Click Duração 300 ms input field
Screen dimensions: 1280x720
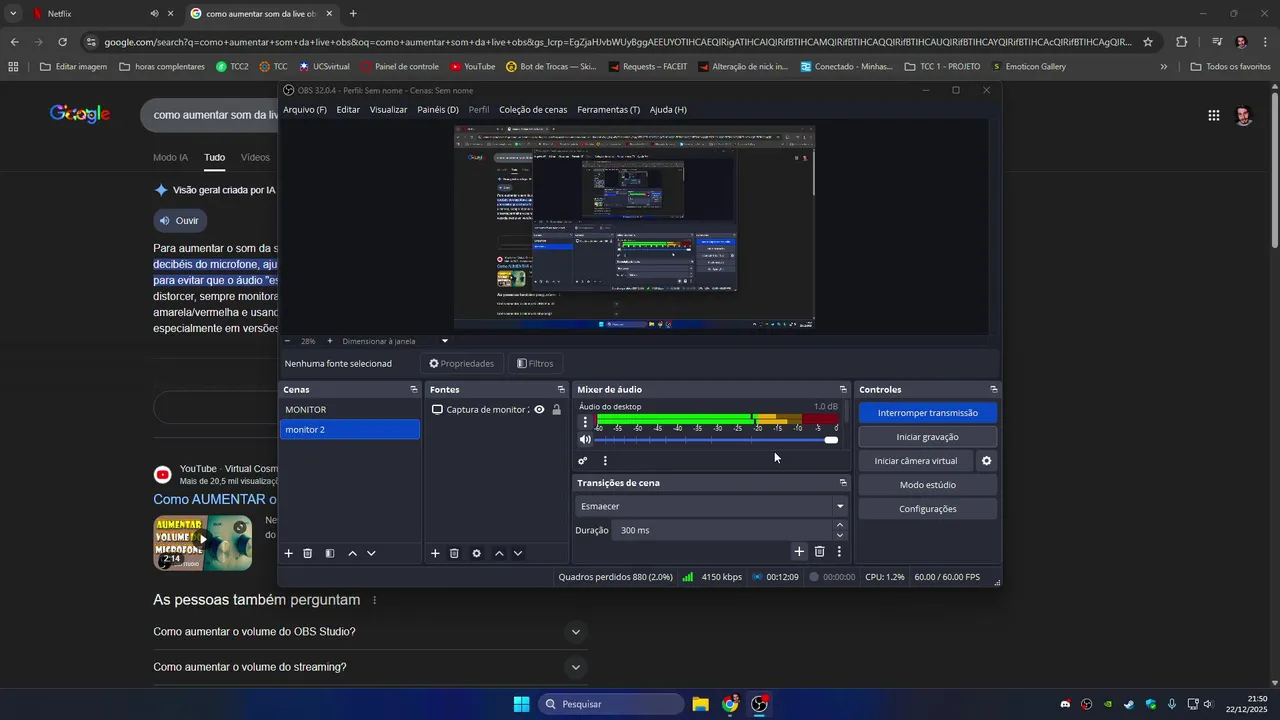click(x=722, y=530)
